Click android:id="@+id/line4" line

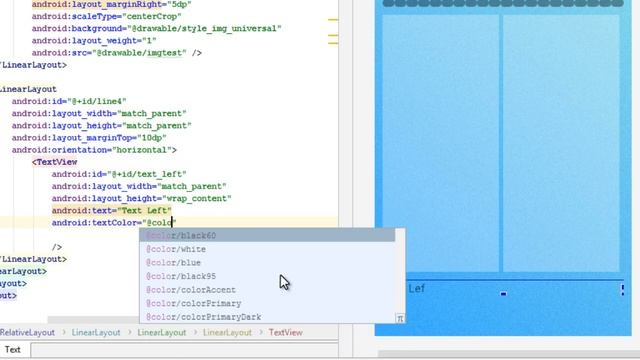point(69,101)
